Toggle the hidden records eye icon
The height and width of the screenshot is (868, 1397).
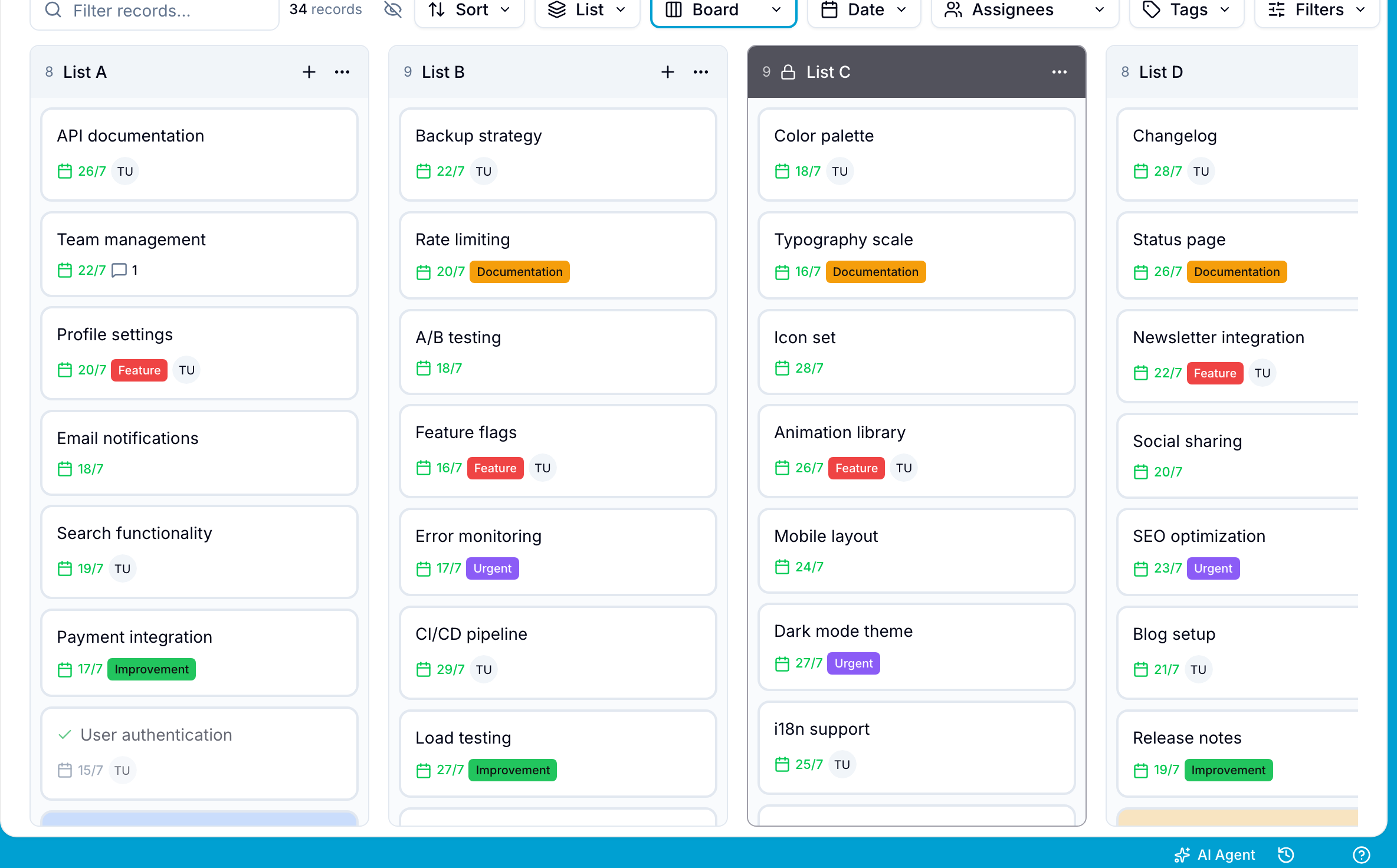392,9
